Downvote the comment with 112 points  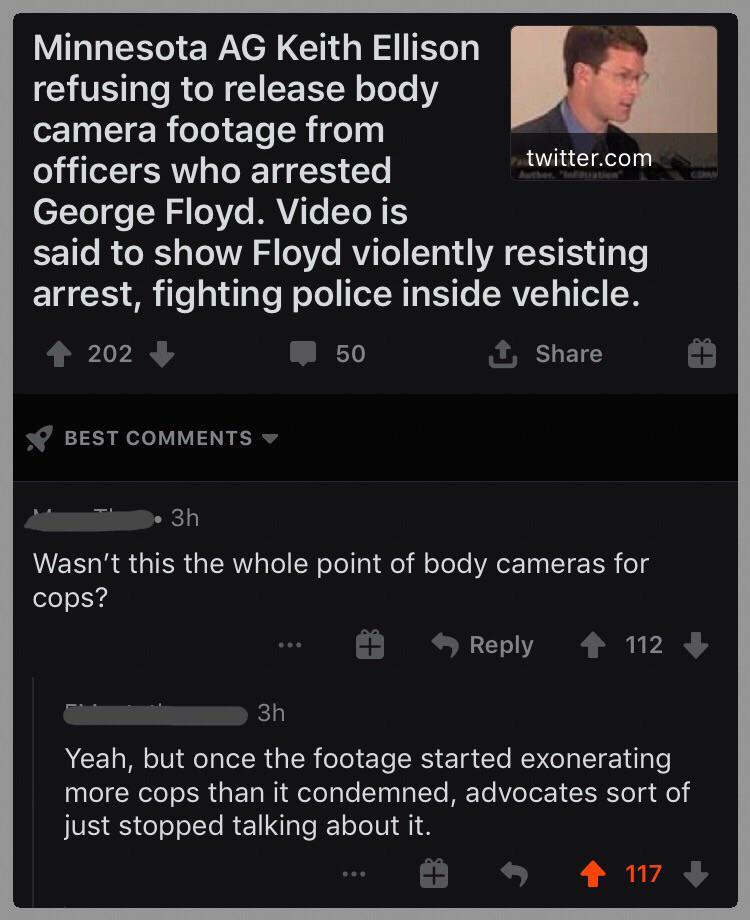(x=694, y=646)
